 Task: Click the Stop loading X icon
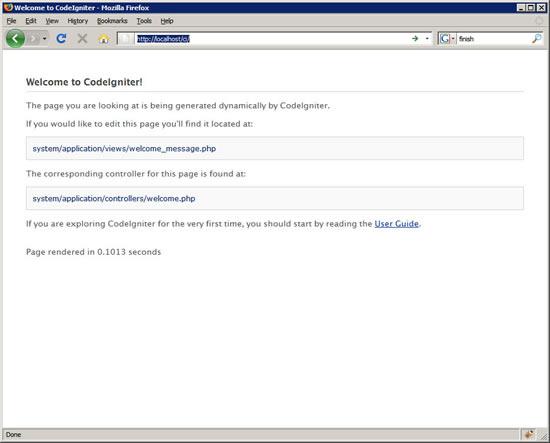[82, 38]
